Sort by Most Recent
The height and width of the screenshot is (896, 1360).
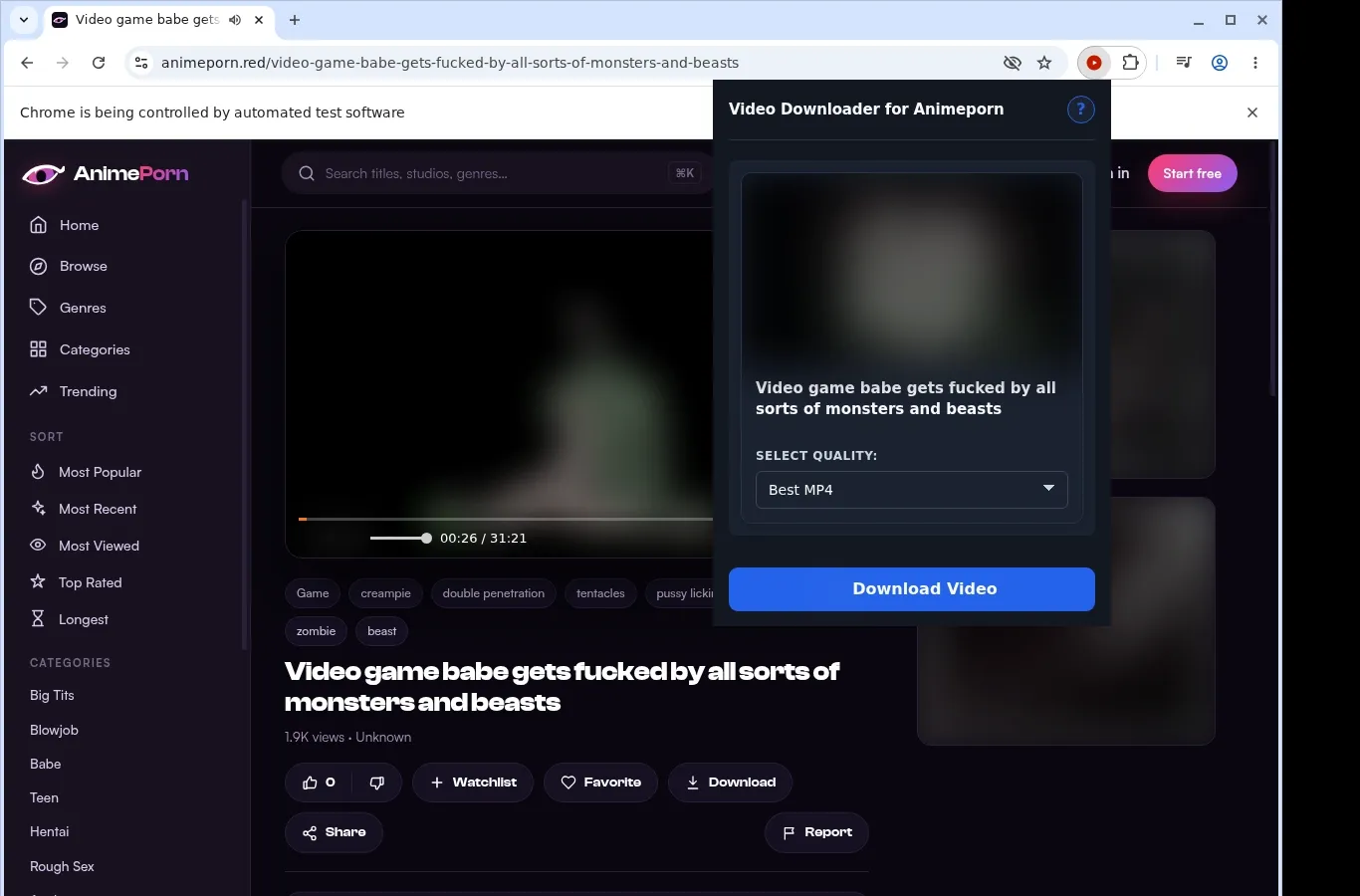(x=84, y=509)
